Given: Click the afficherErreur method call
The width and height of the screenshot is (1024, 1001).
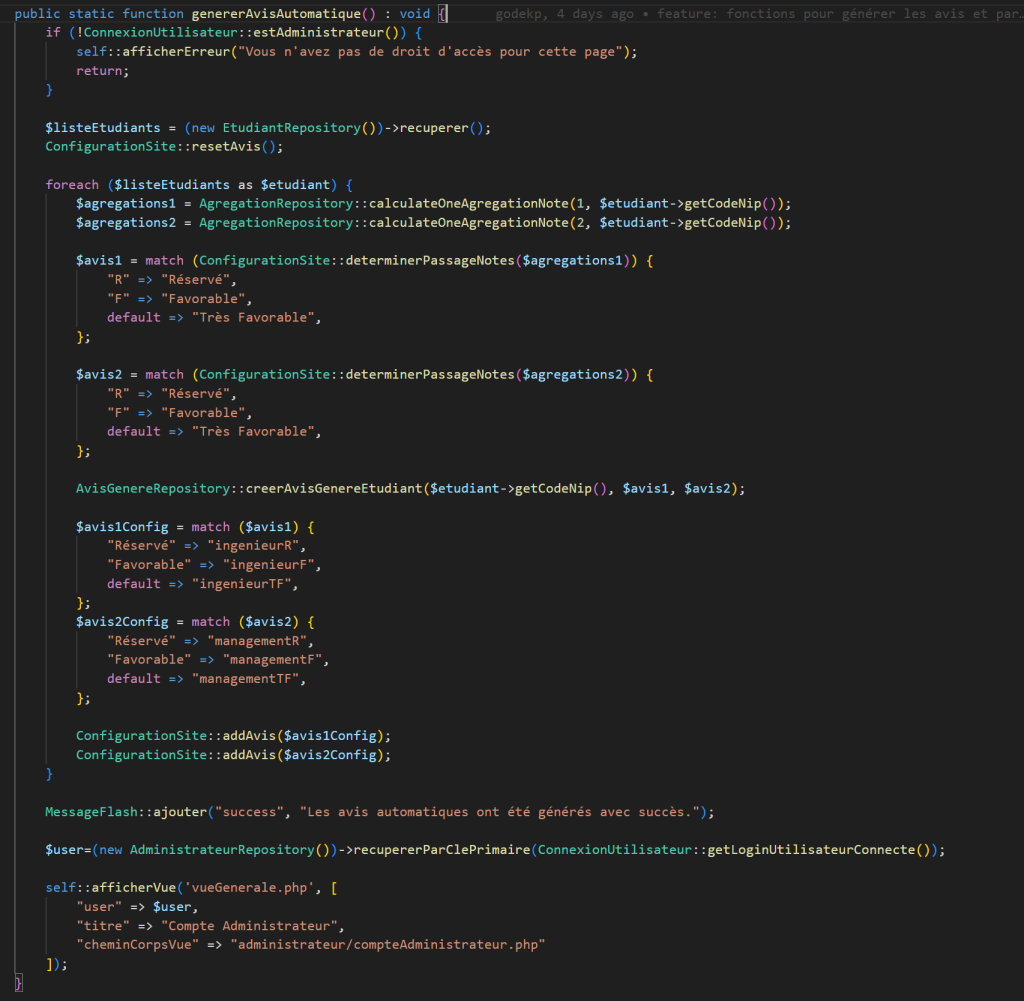Looking at the screenshot, I should point(176,52).
